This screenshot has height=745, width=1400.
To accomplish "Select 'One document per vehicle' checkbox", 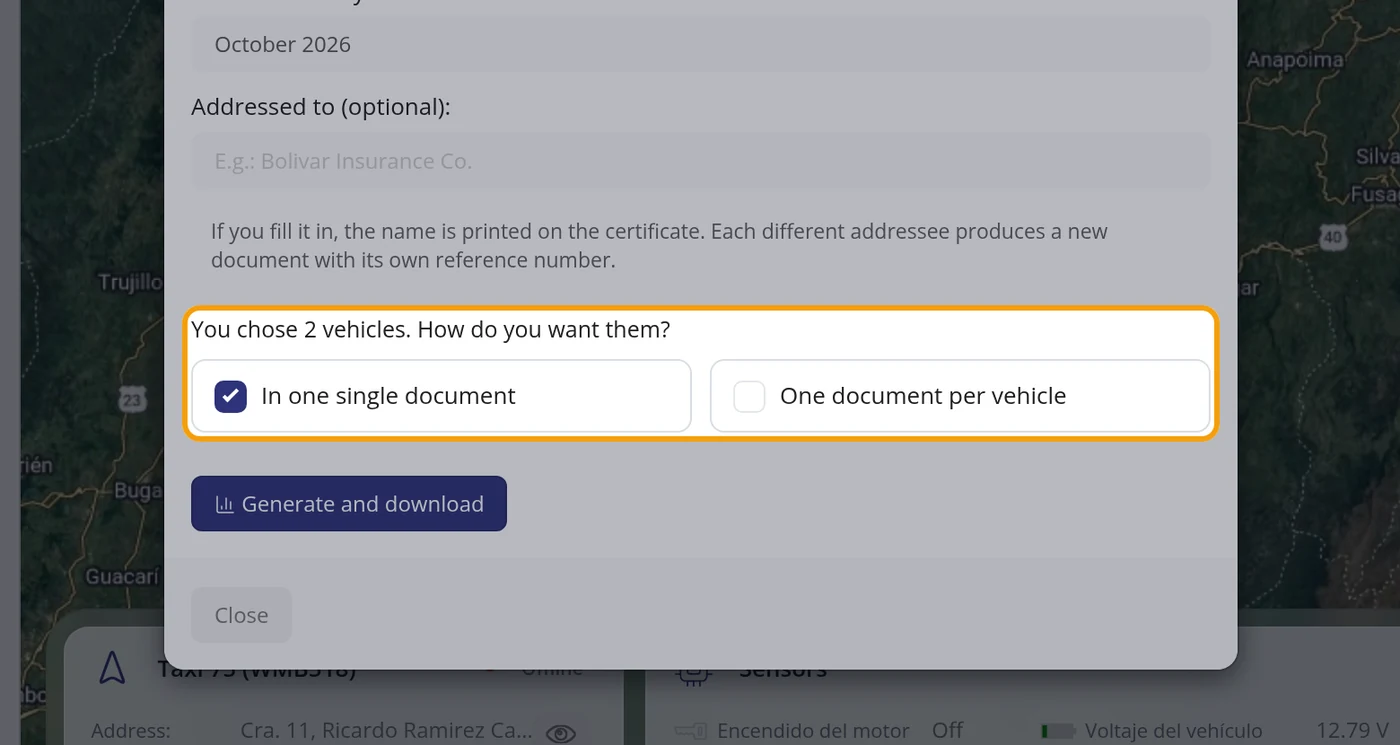I will 749,396.
